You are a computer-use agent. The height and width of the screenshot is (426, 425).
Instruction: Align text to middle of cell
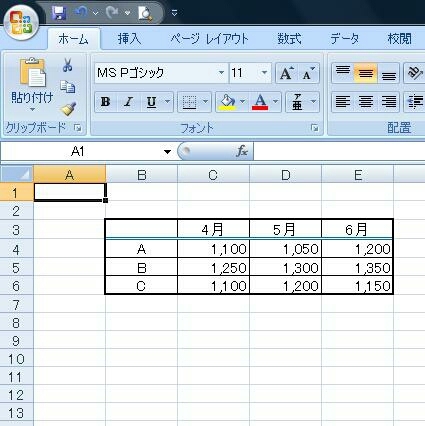[366, 73]
